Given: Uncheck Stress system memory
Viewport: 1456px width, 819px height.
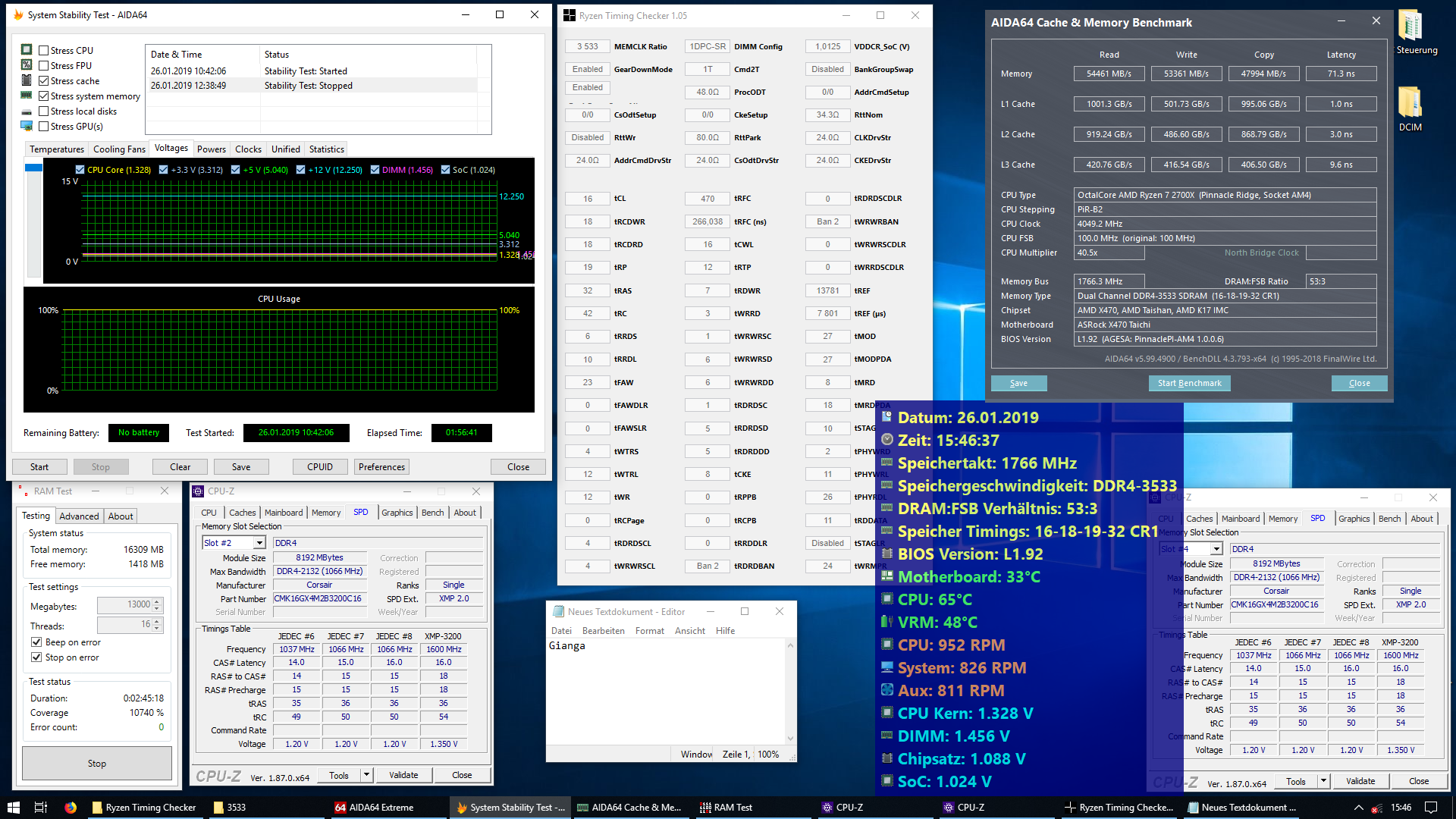Looking at the screenshot, I should (44, 96).
